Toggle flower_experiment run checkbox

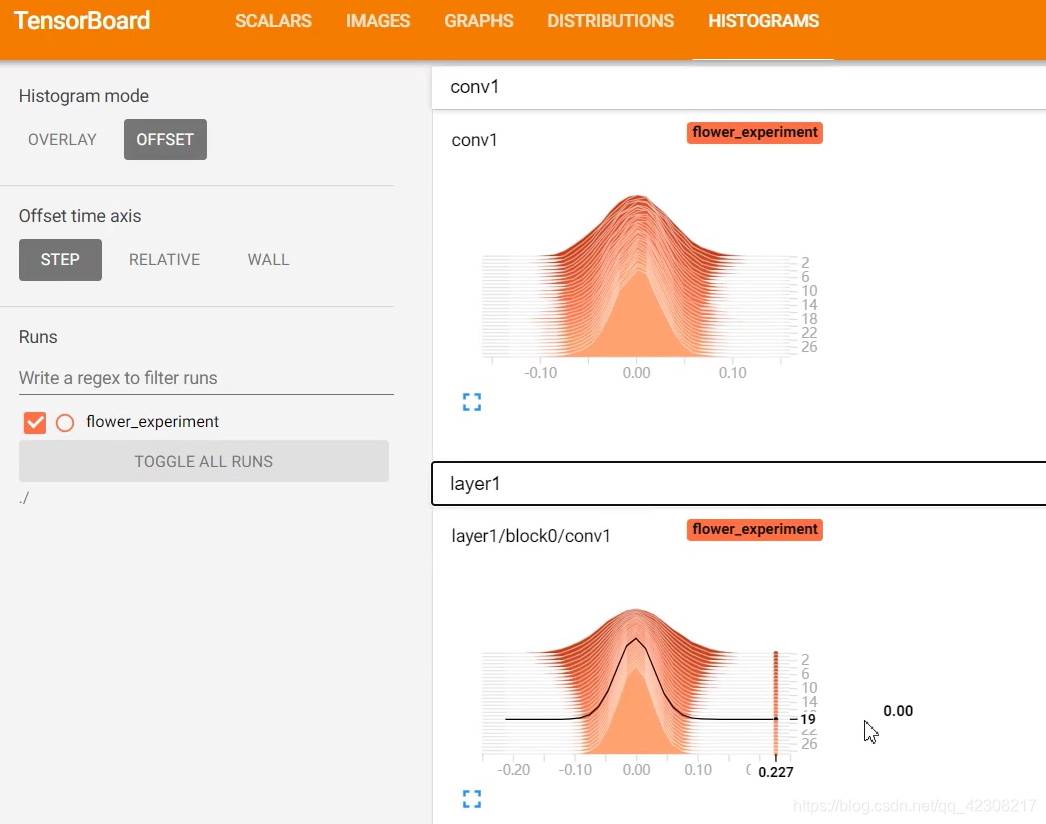click(35, 422)
